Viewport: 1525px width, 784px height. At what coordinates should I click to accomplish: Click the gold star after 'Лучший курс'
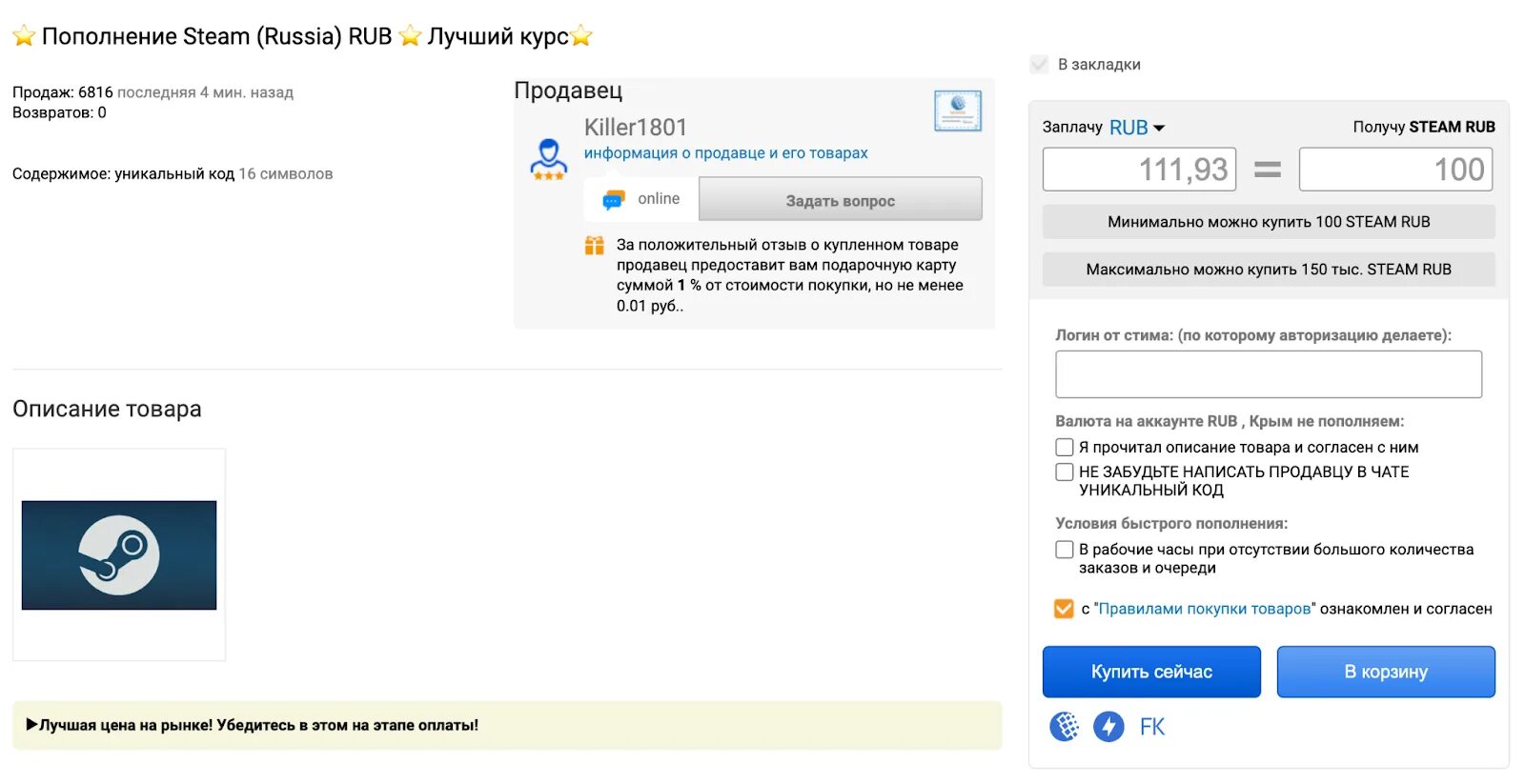(x=581, y=36)
